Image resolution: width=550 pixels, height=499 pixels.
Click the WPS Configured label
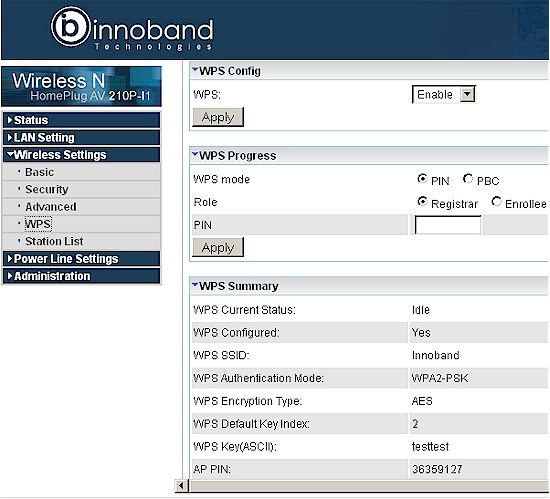pos(236,332)
